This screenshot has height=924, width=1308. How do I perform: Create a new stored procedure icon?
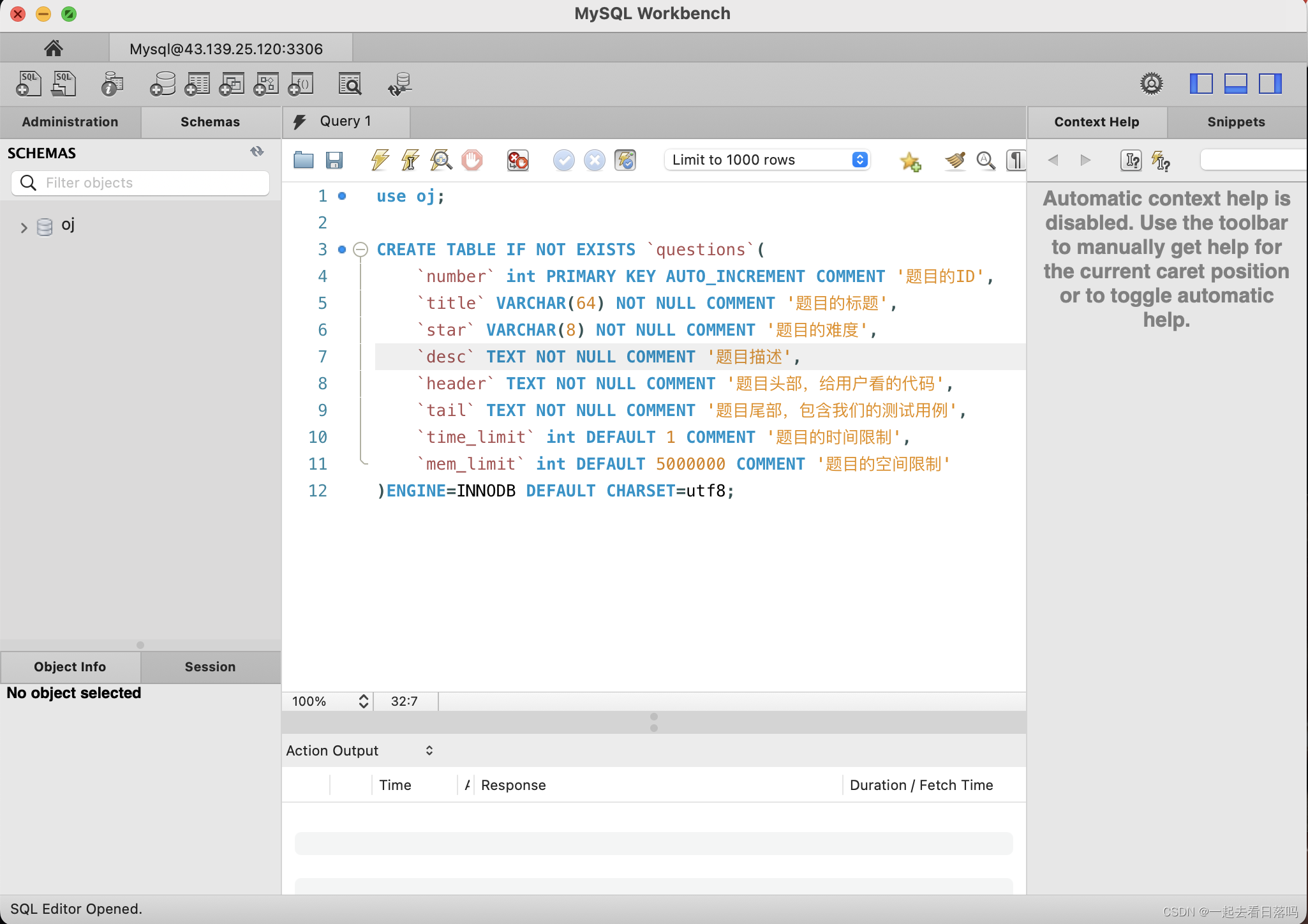coord(266,84)
